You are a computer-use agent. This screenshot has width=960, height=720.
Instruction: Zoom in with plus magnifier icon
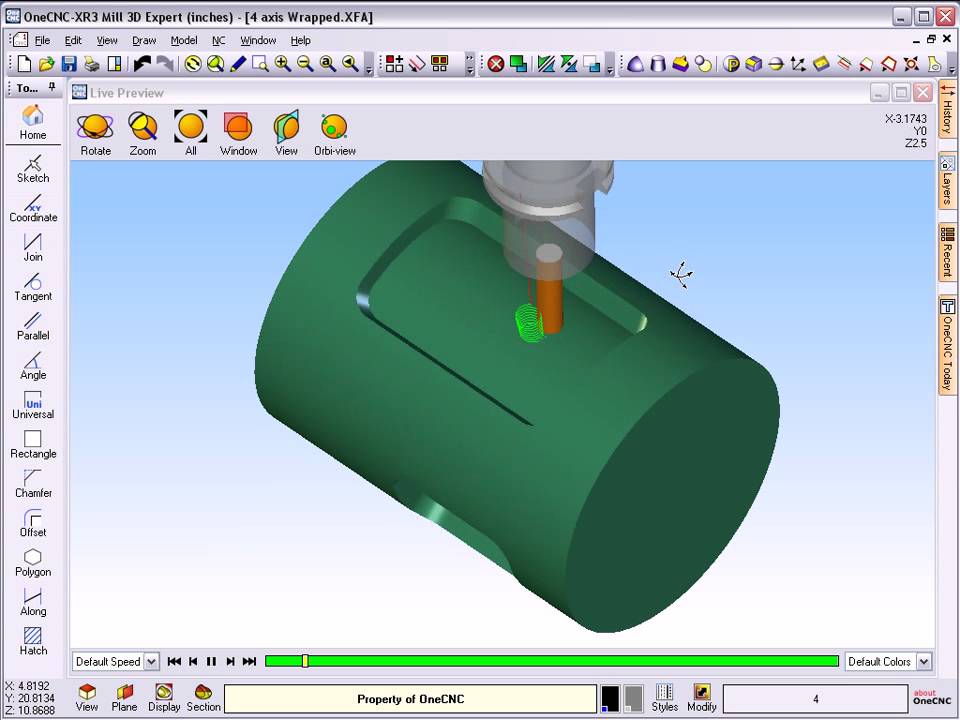[283, 64]
